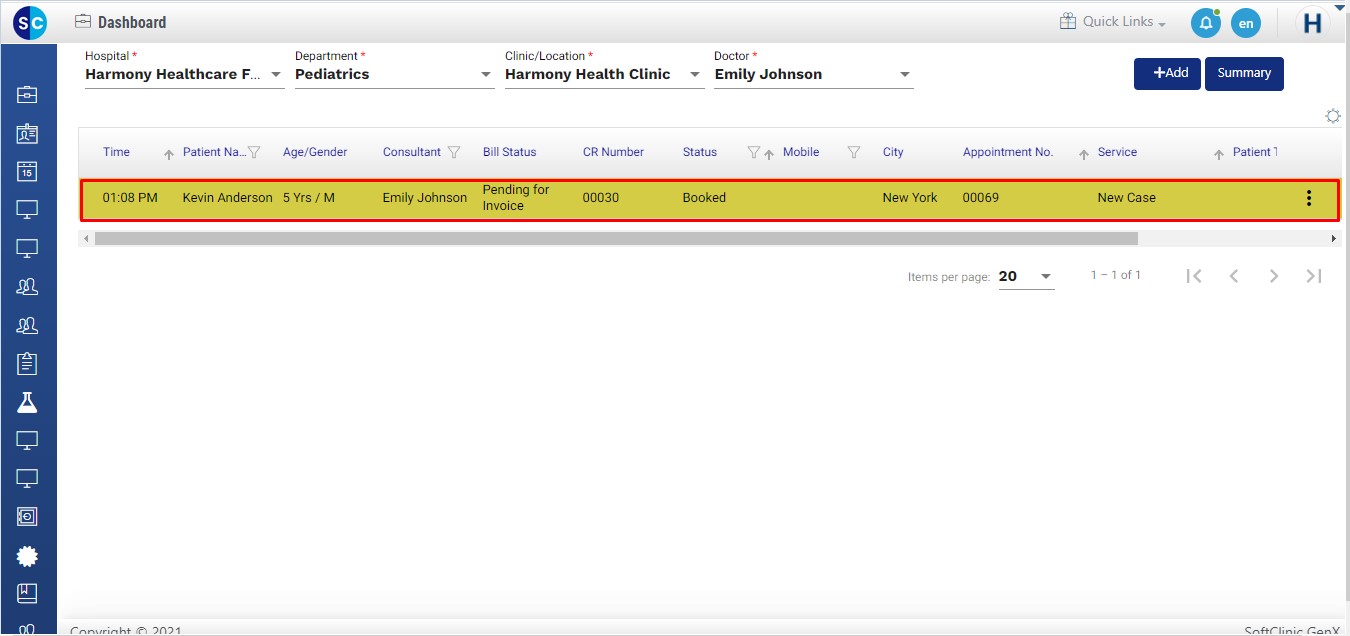Open the briefcase icon in the sidebar
1350x636 pixels.
(27, 95)
